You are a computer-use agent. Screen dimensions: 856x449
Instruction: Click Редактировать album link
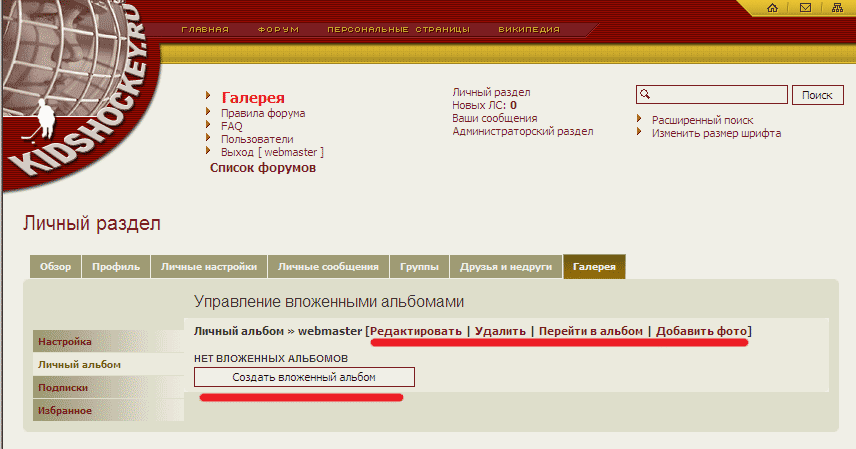[x=416, y=331]
